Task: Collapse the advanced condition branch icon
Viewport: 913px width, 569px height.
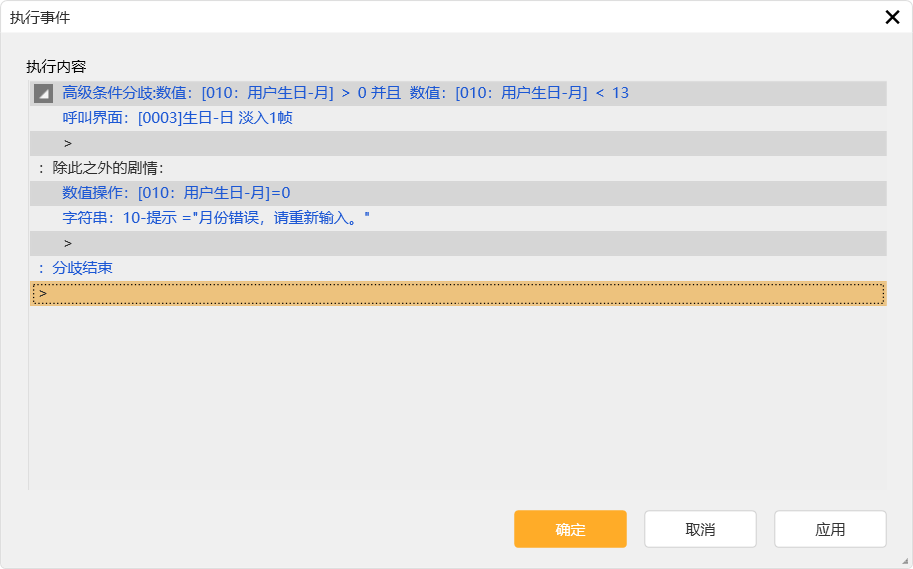Action: (x=43, y=93)
